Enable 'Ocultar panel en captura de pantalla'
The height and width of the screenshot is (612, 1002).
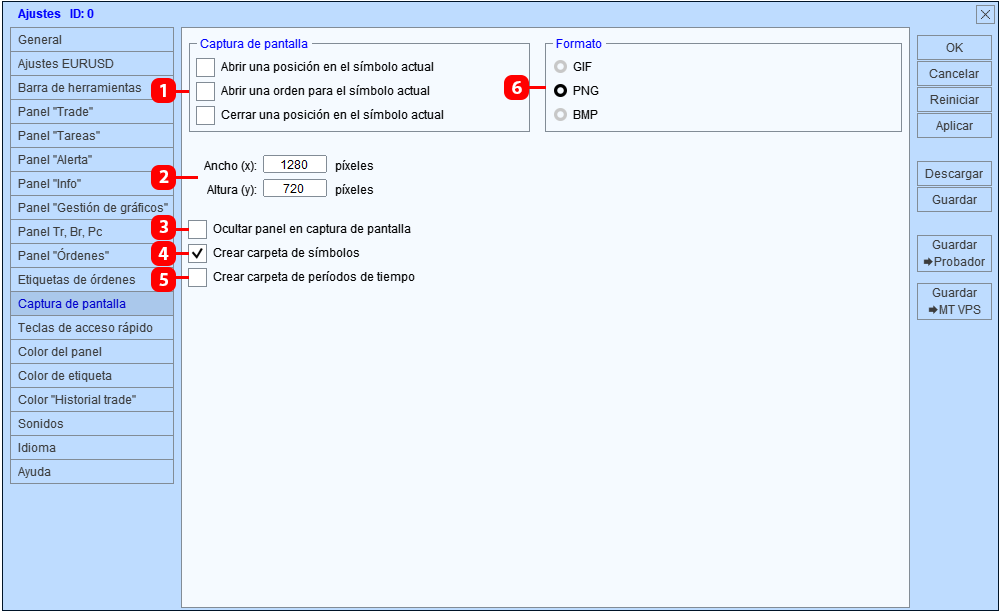coord(197,229)
